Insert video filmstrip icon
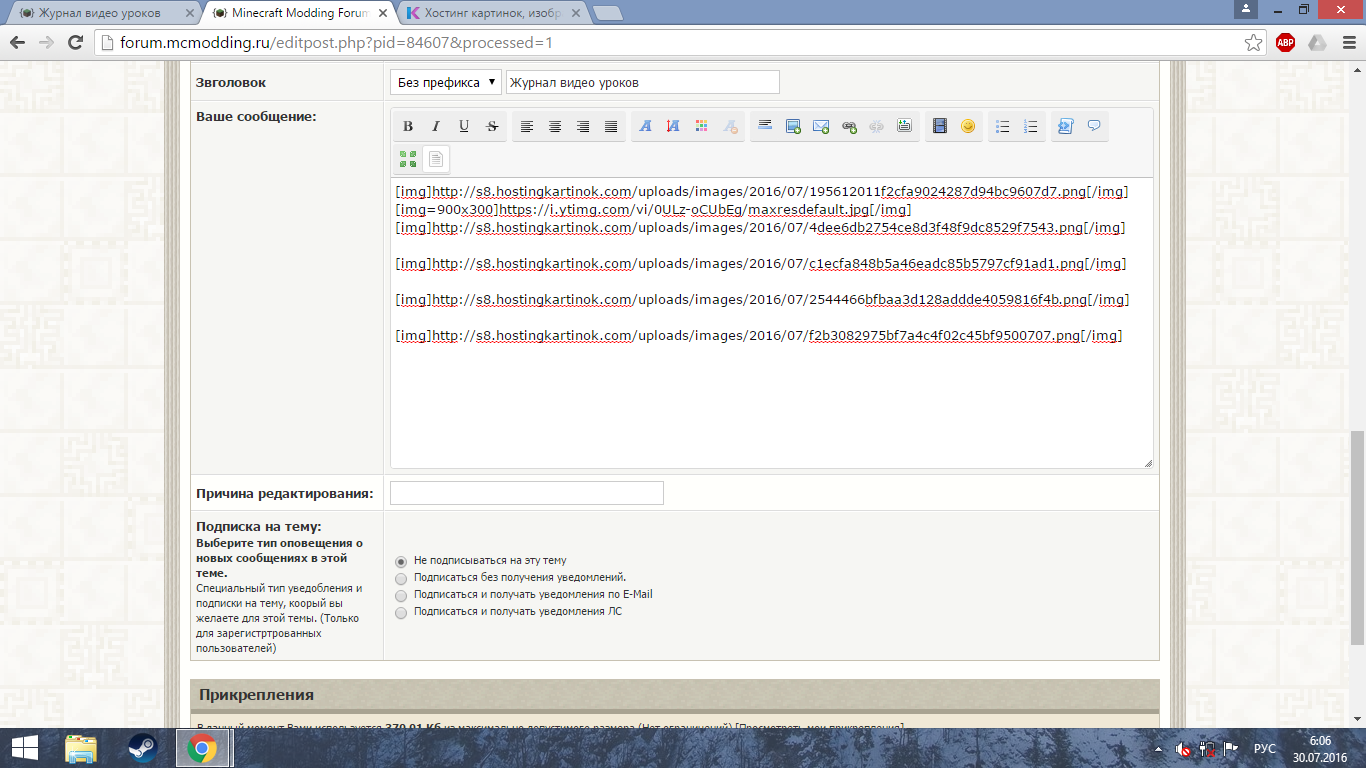 click(940, 126)
